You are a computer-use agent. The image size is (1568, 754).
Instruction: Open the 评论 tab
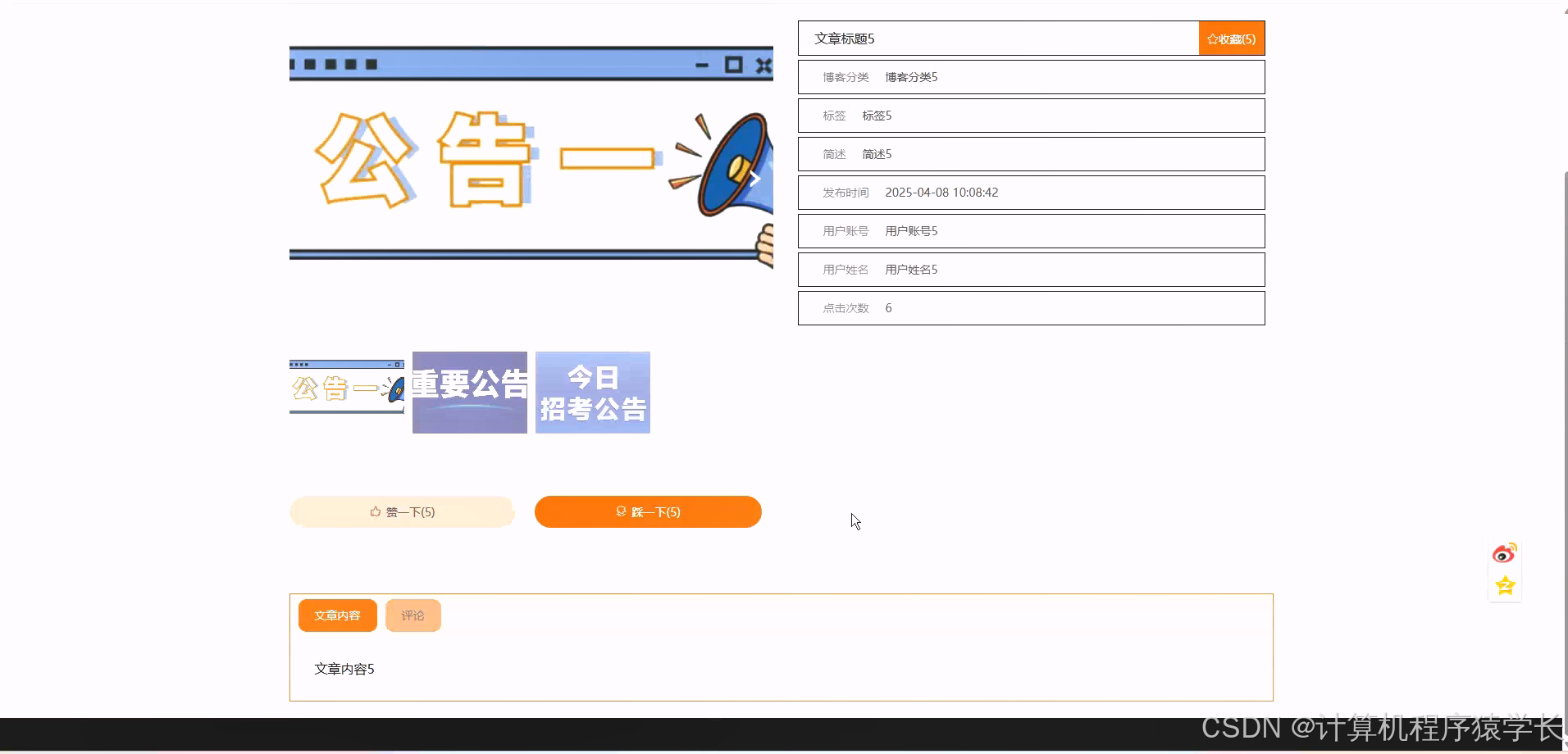click(x=413, y=615)
